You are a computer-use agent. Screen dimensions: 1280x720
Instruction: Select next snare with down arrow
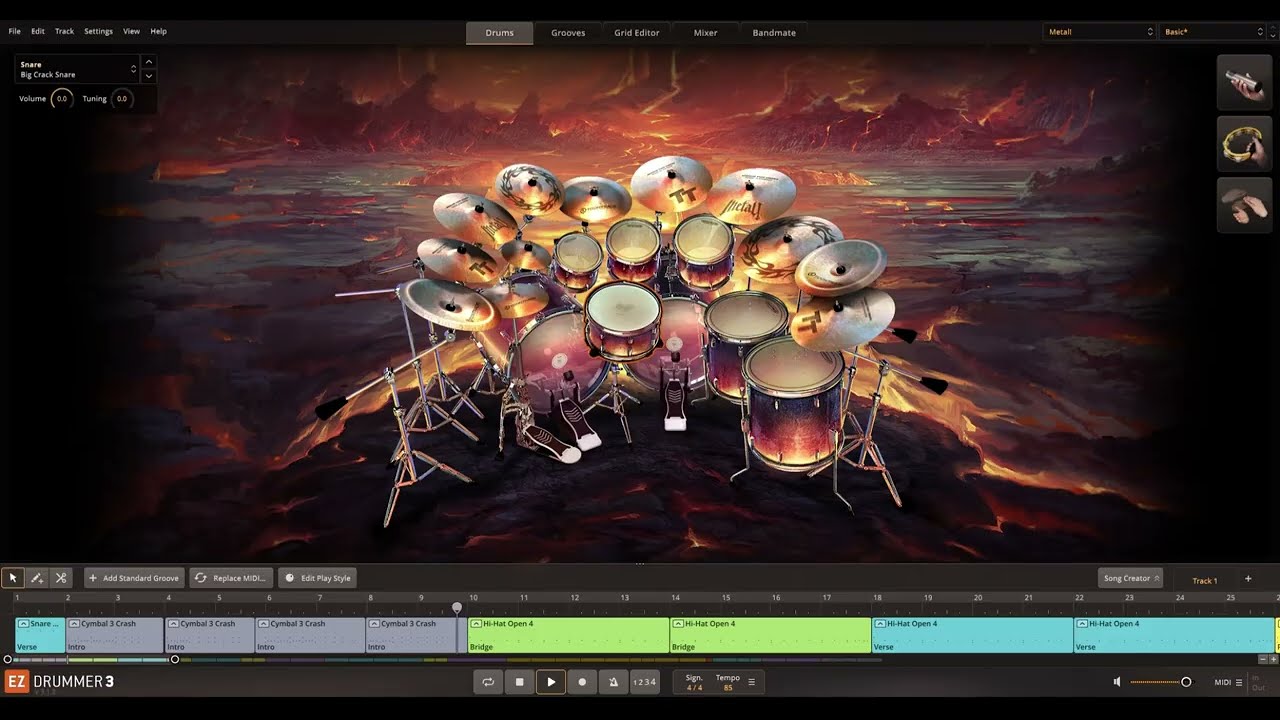click(x=149, y=76)
